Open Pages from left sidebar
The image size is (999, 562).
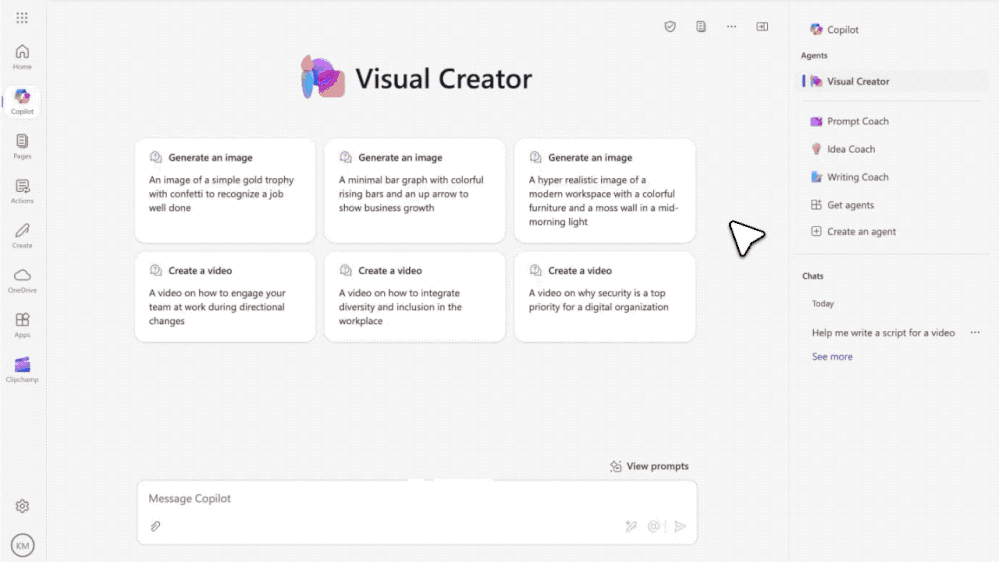(22, 146)
